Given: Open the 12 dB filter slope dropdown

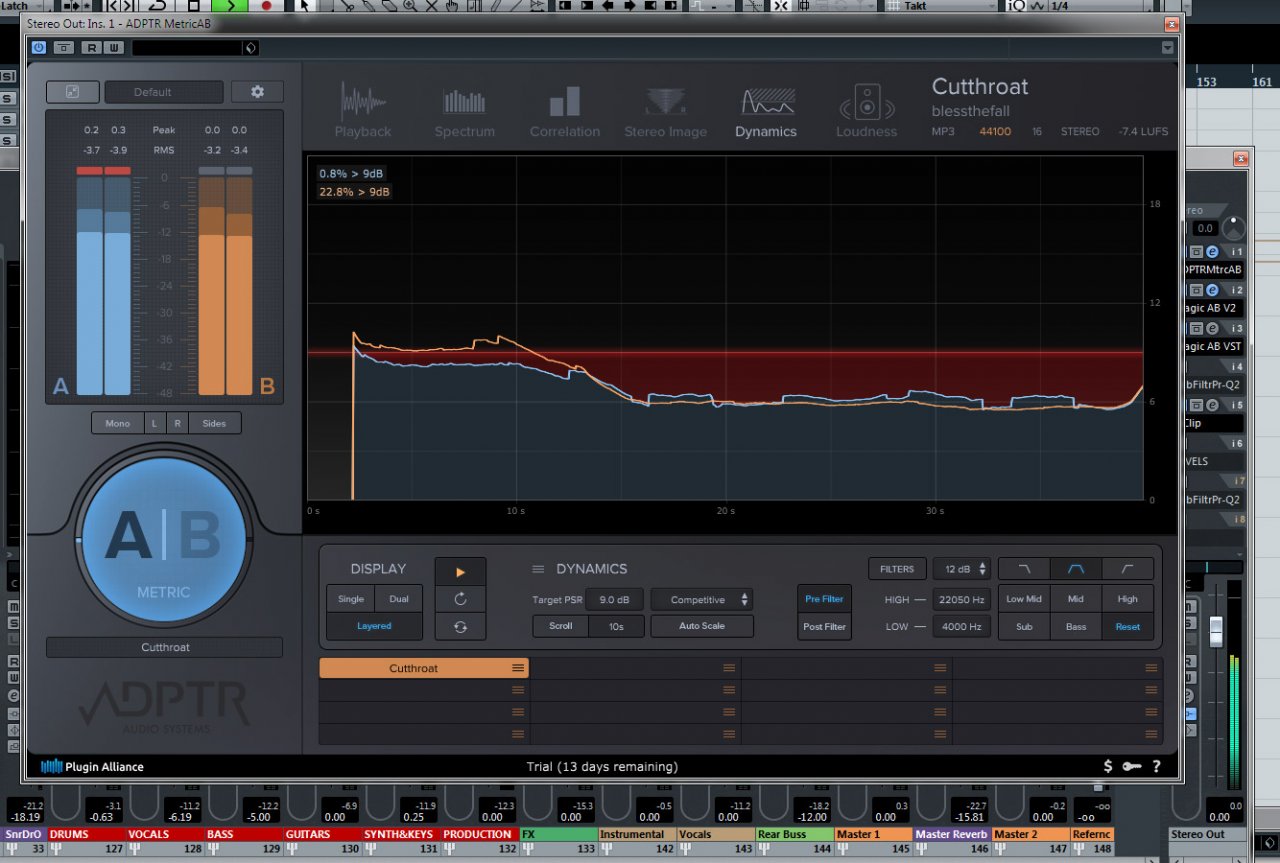Looking at the screenshot, I should pos(961,569).
